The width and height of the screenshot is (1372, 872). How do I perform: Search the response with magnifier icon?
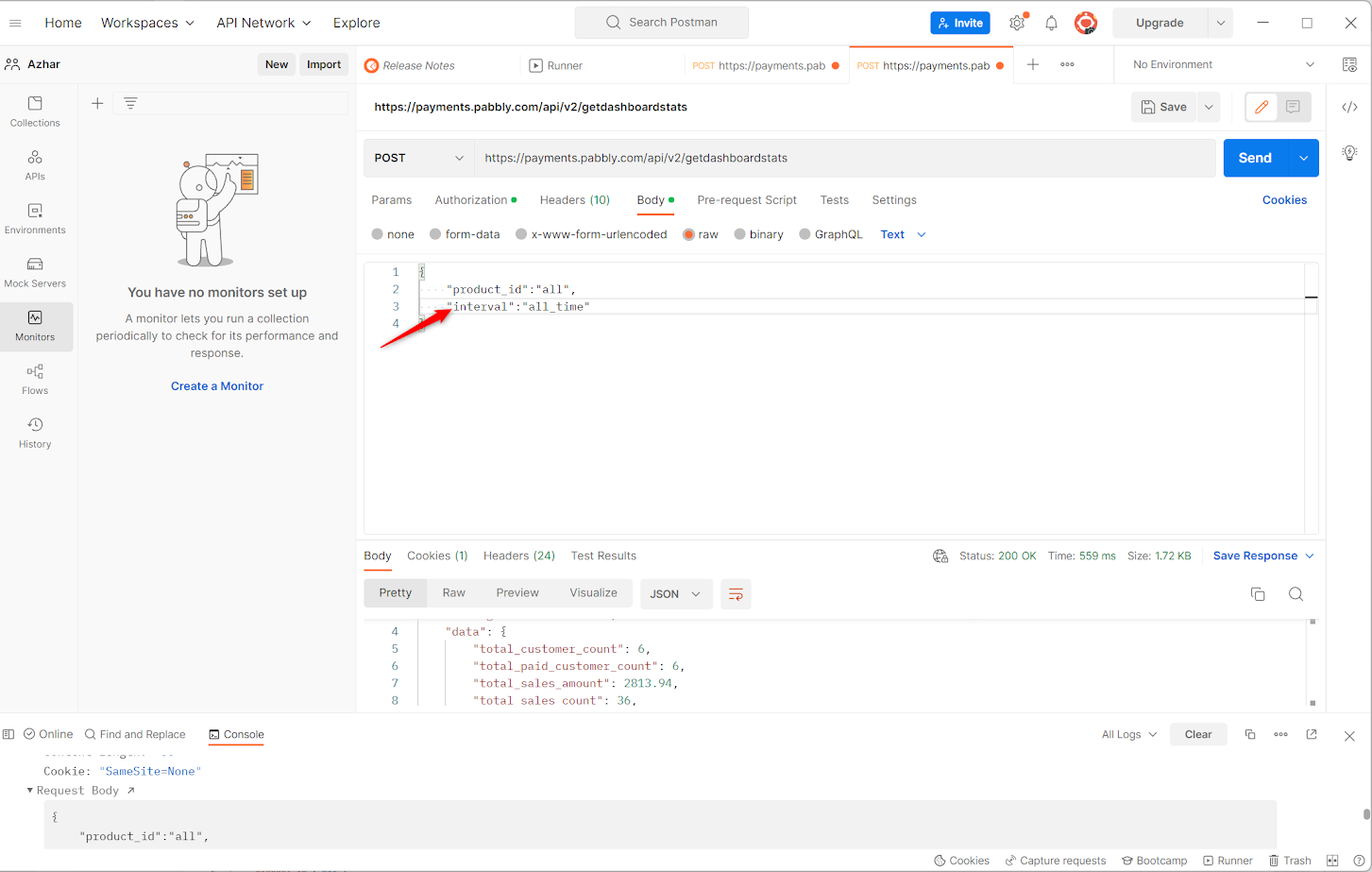(x=1296, y=593)
